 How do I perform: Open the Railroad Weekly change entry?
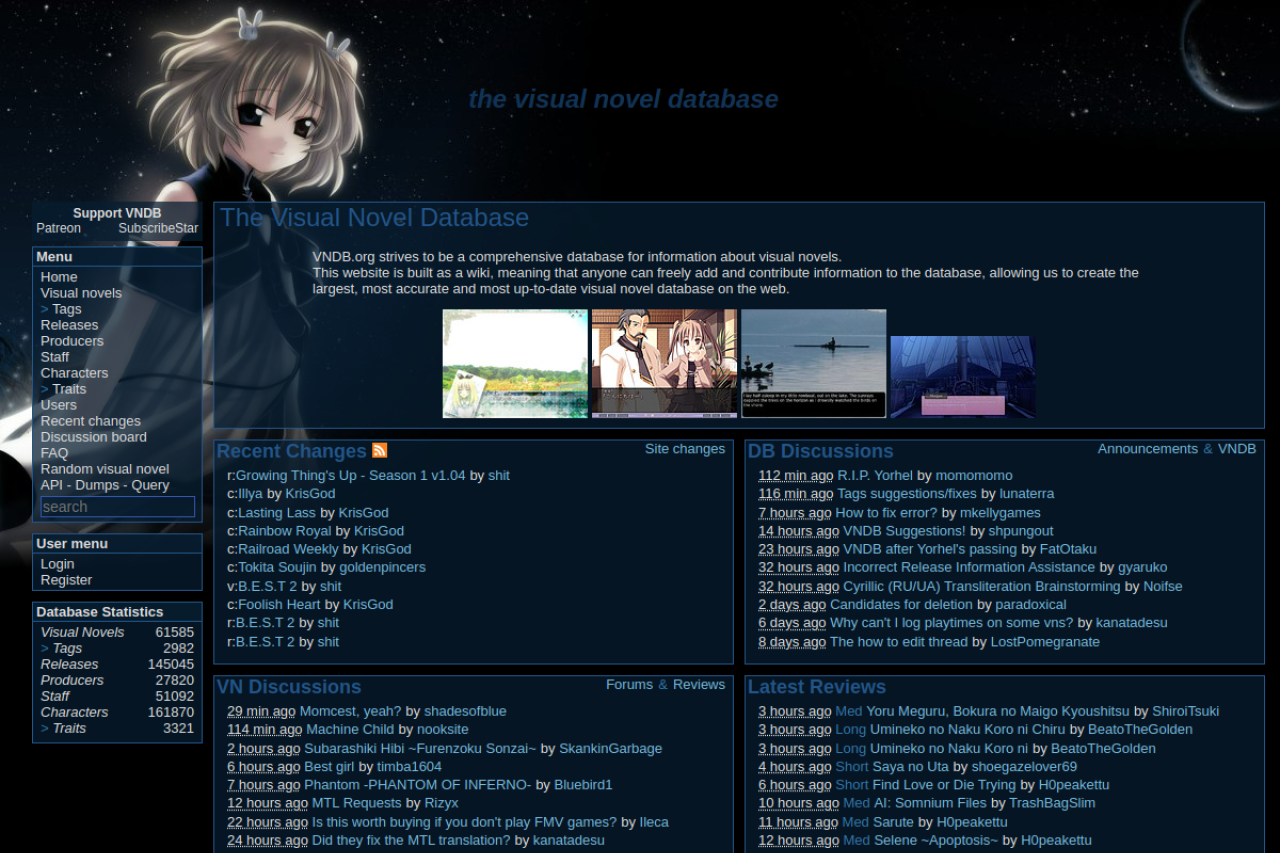click(x=288, y=549)
